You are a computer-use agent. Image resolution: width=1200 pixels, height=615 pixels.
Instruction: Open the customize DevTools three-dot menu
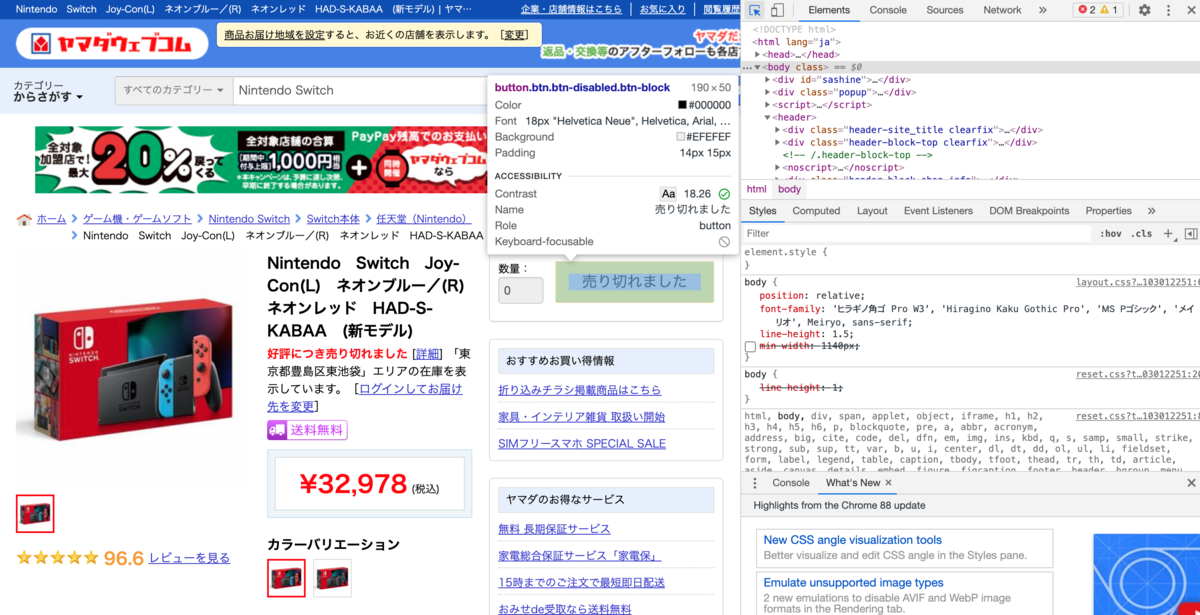click(1168, 9)
